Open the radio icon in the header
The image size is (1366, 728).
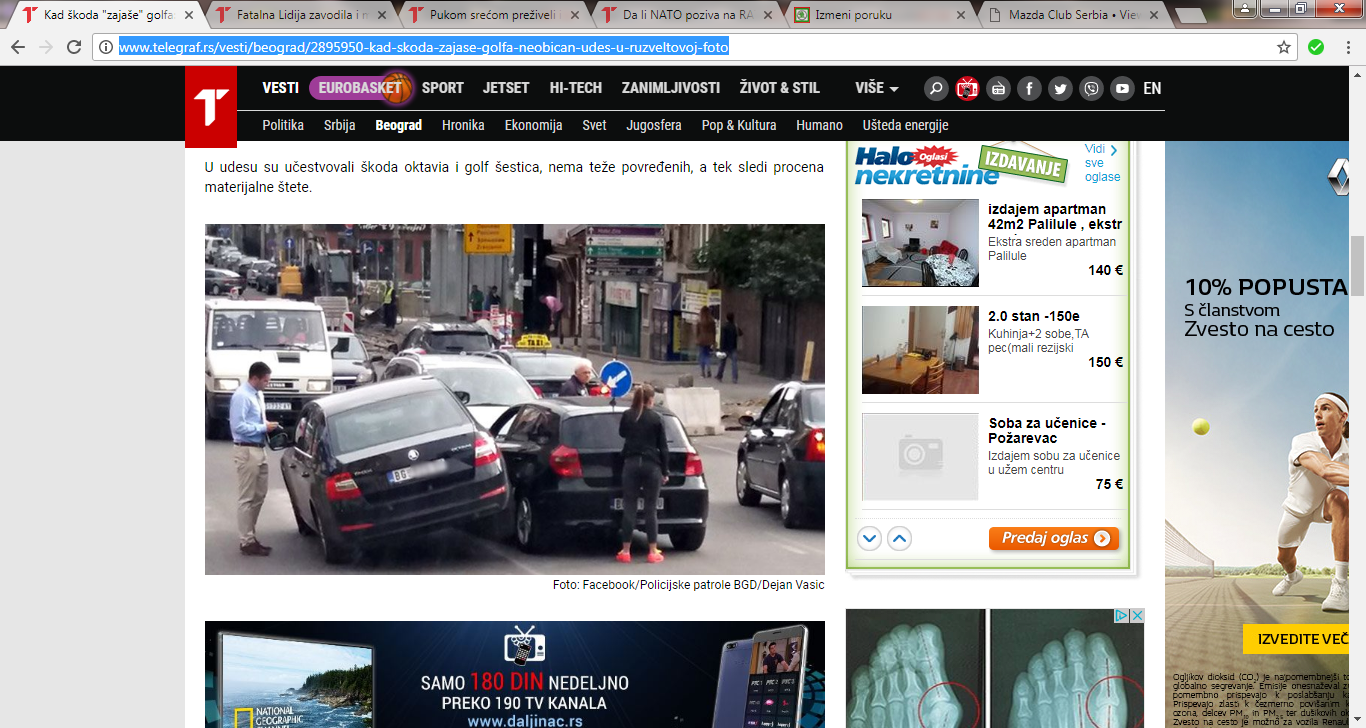click(998, 88)
